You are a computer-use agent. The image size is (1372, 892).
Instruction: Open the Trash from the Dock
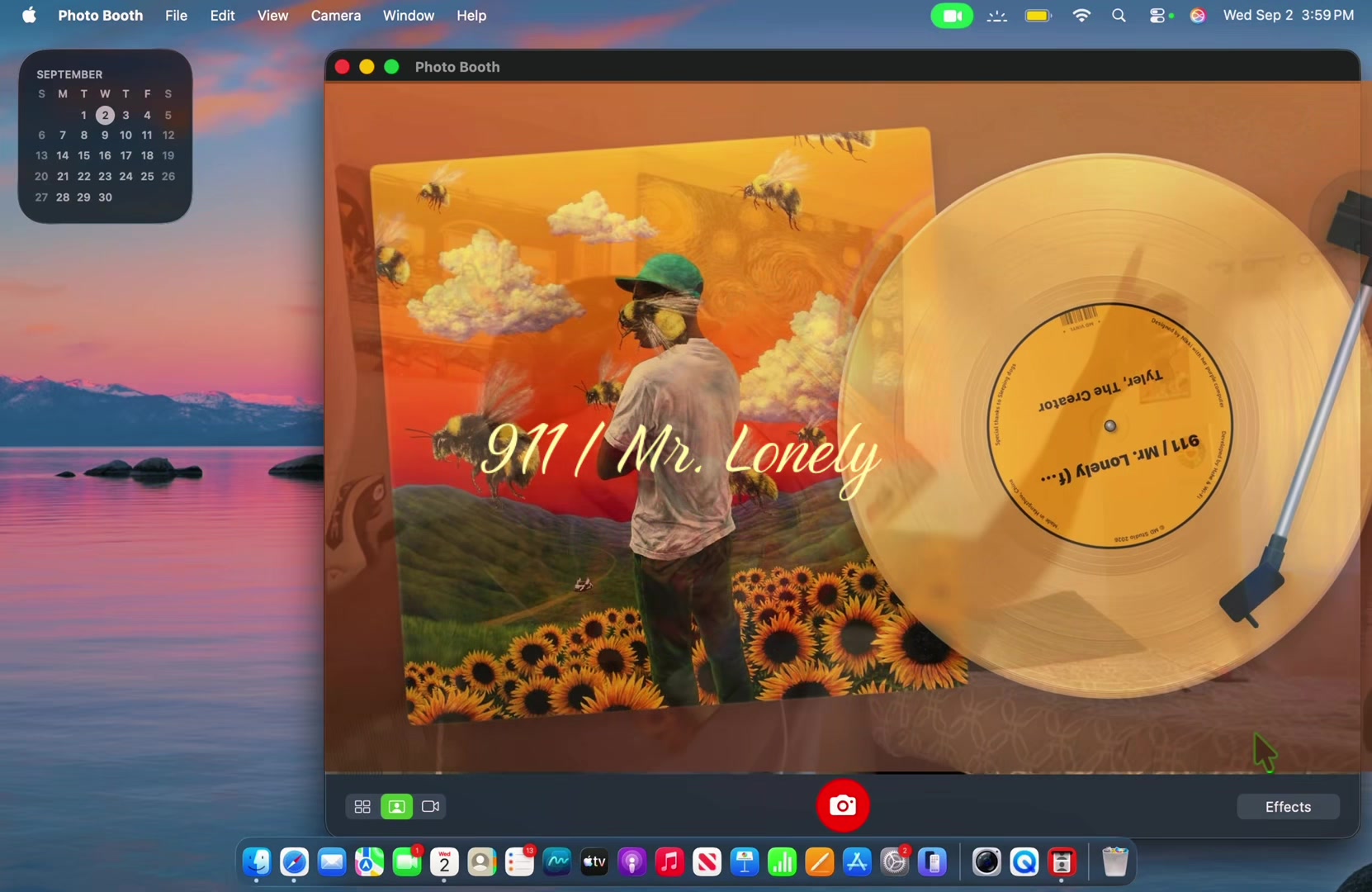click(x=1115, y=862)
